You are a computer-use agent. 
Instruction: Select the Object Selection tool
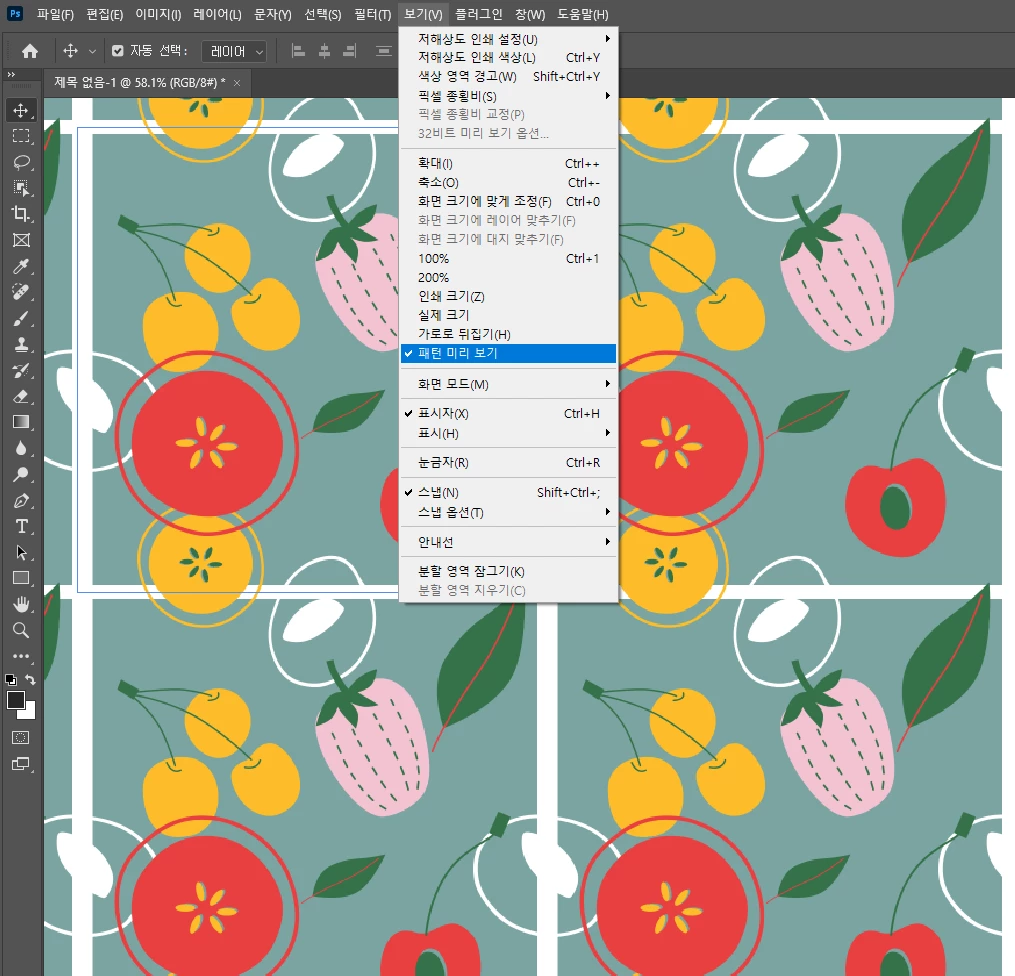21,188
